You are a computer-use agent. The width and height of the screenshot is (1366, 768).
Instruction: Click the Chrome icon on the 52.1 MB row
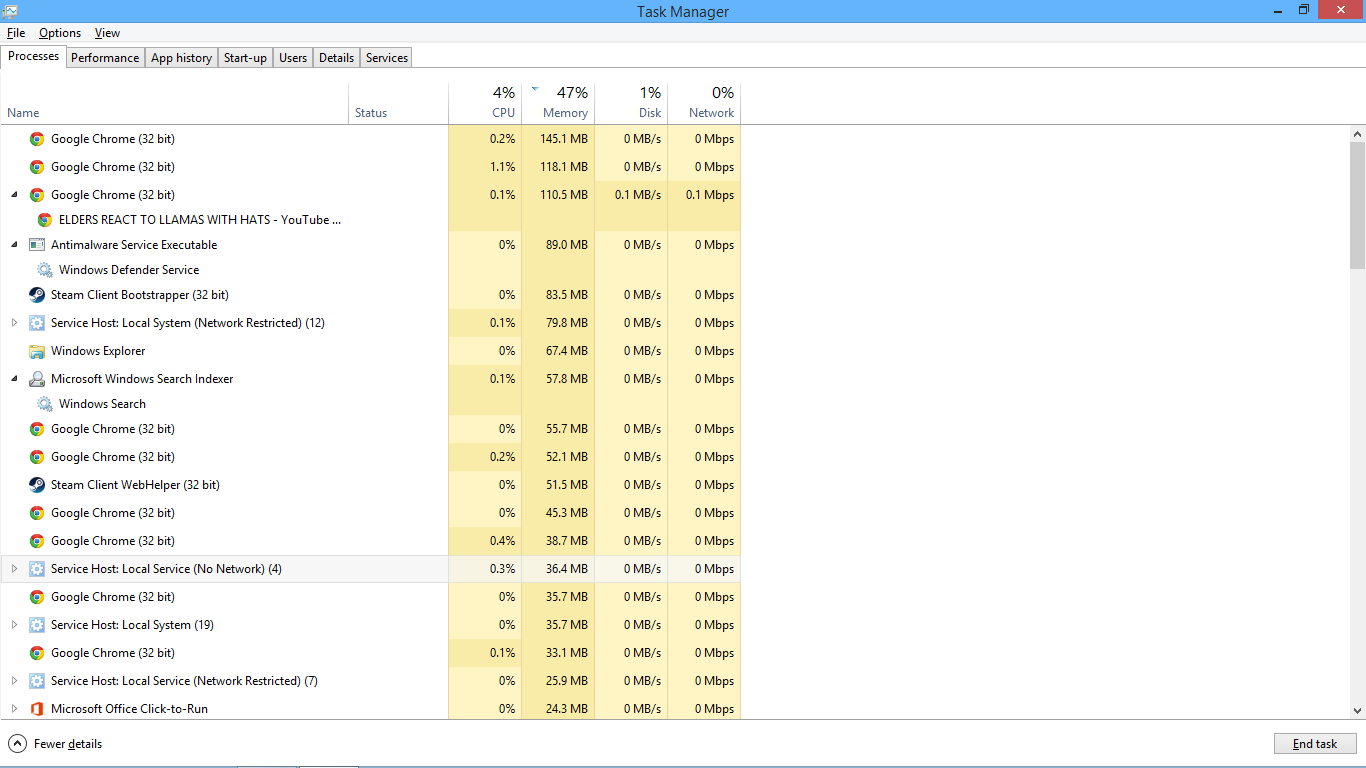[x=37, y=457]
